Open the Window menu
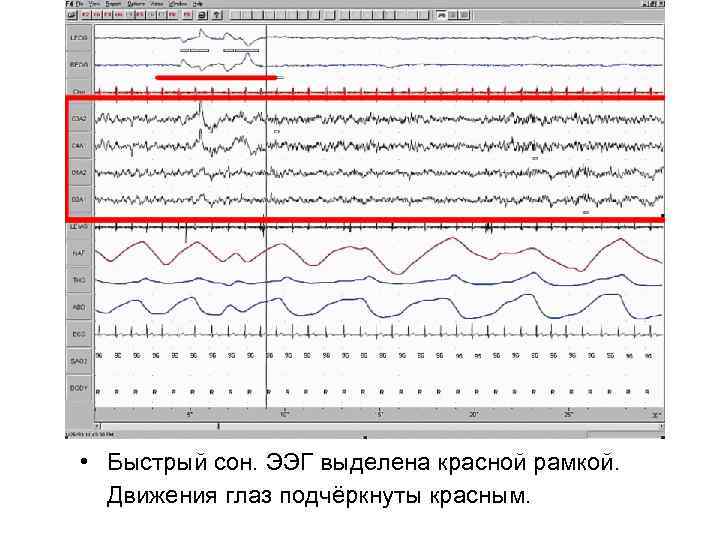This screenshot has height=540, width=720. coord(178,4)
